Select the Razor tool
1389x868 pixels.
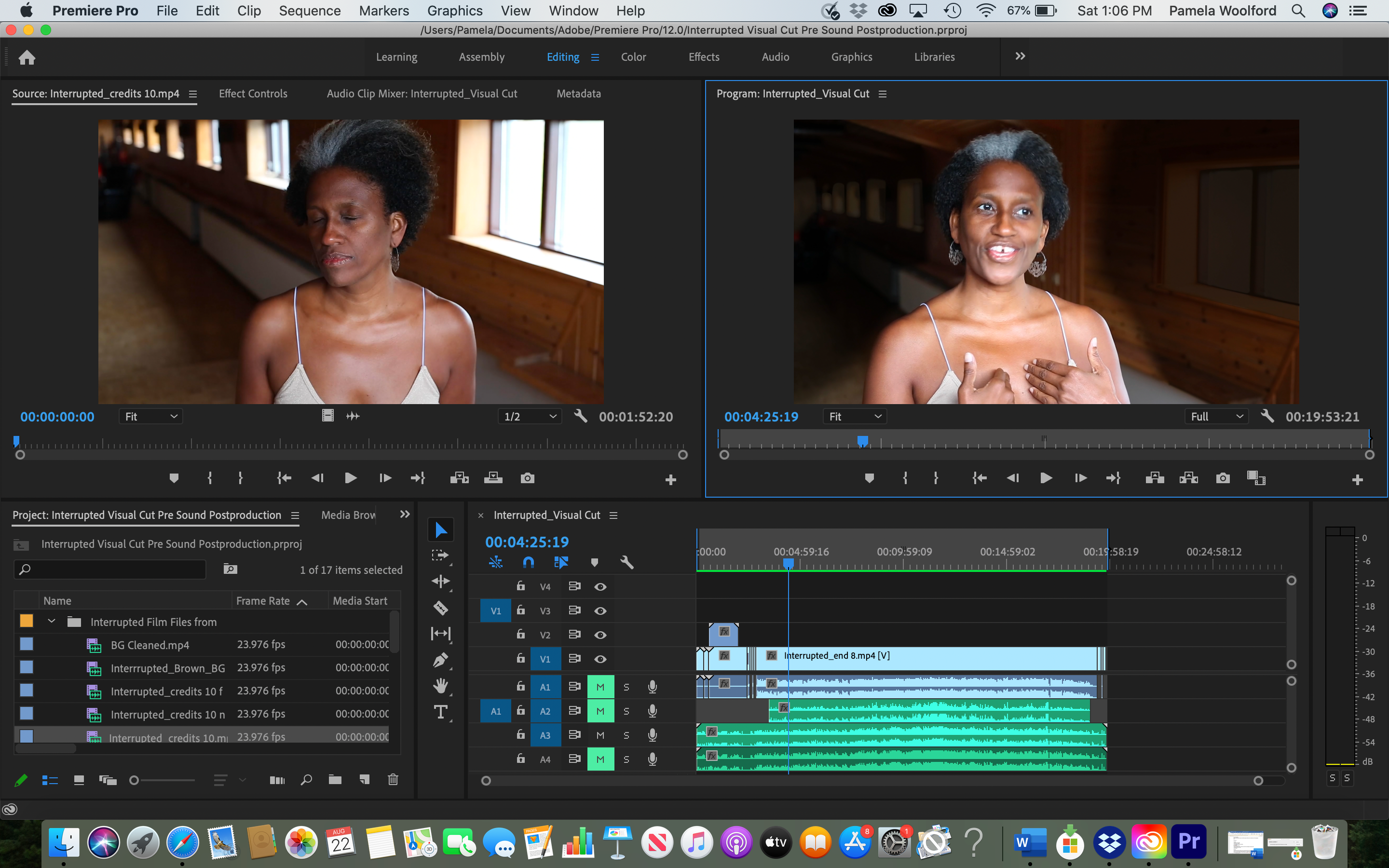pos(440,608)
